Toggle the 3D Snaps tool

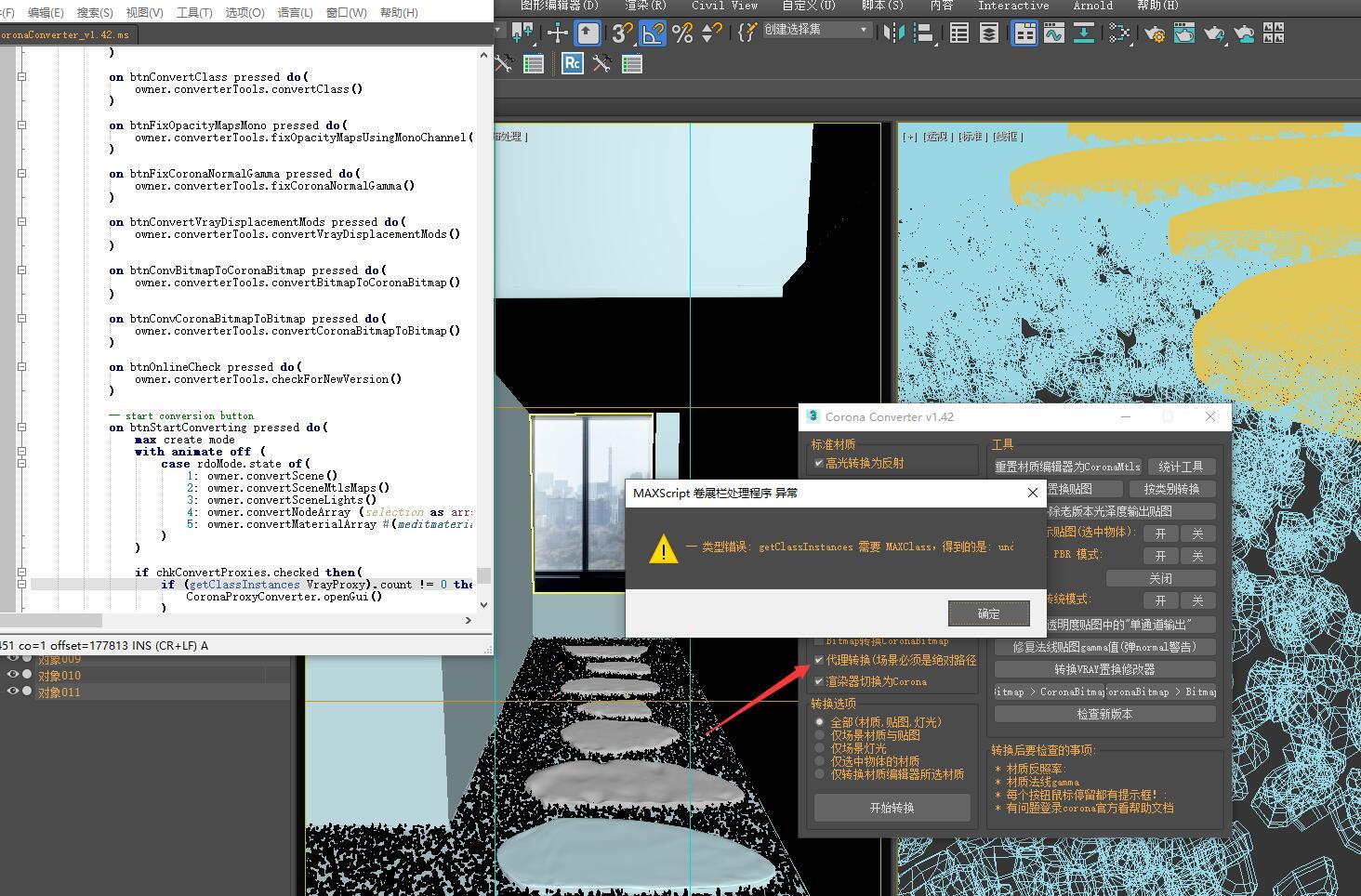pos(621,33)
